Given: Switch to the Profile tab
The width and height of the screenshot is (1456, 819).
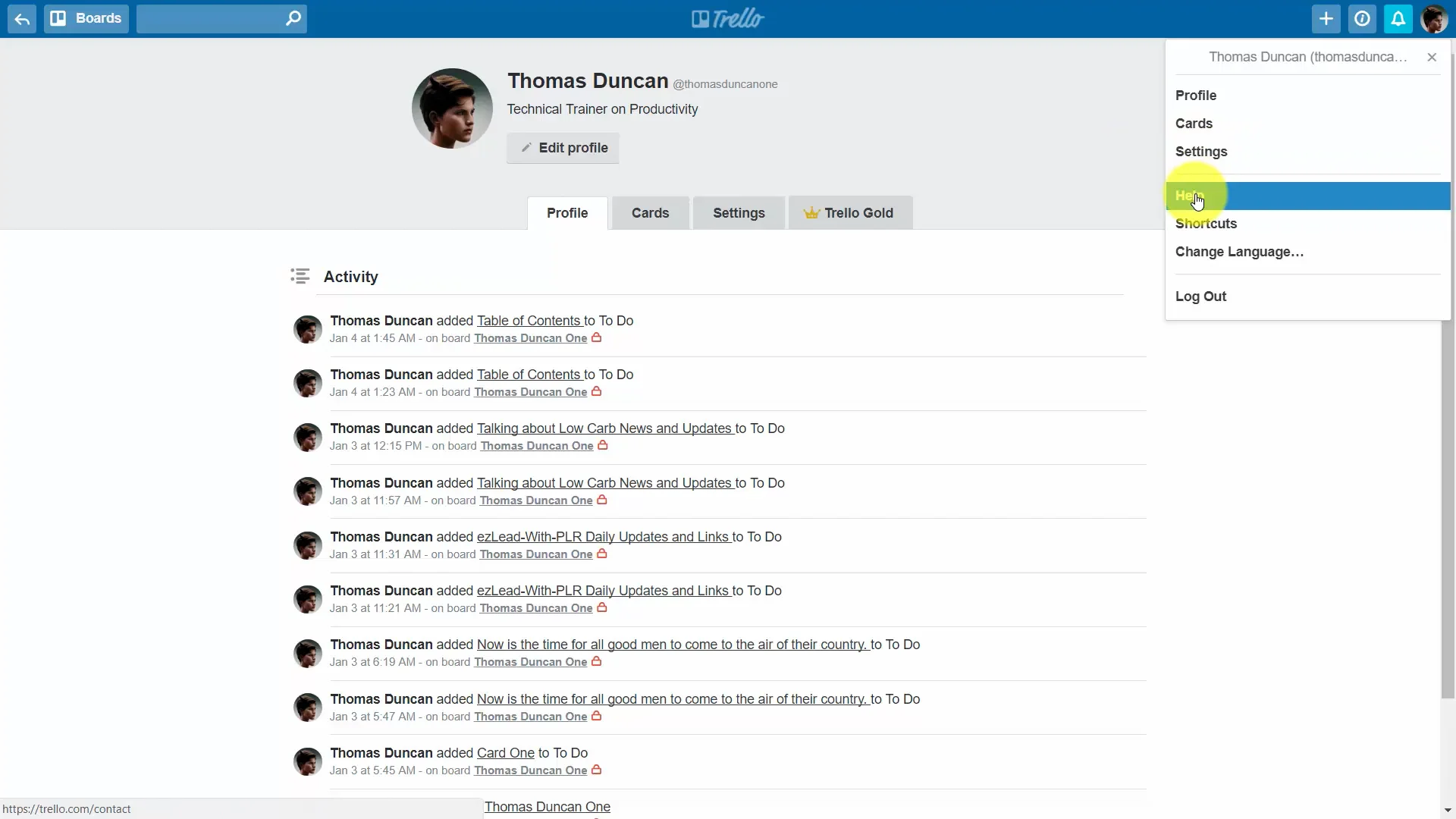Looking at the screenshot, I should (x=567, y=213).
